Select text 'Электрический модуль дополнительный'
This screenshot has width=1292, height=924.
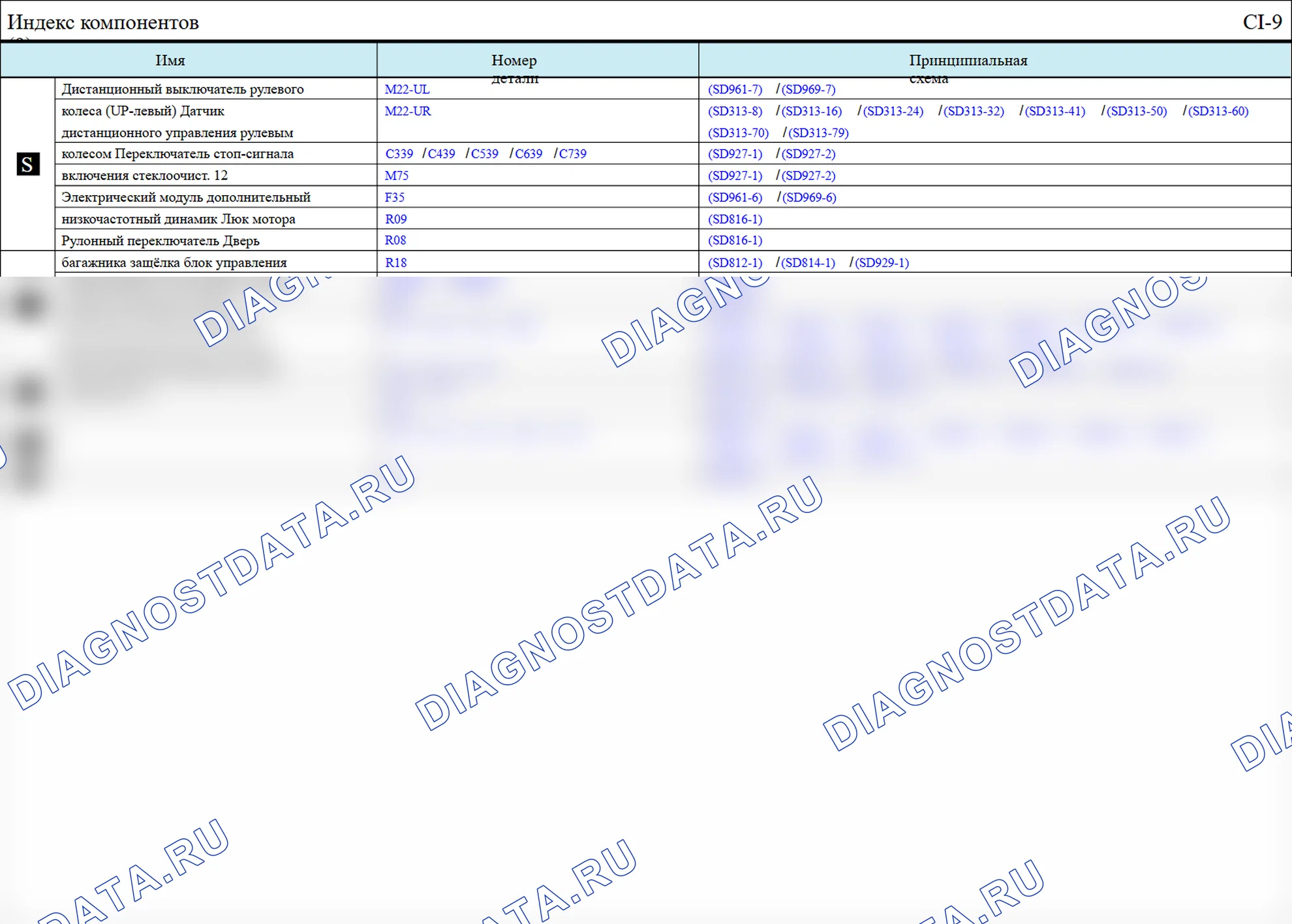point(186,197)
